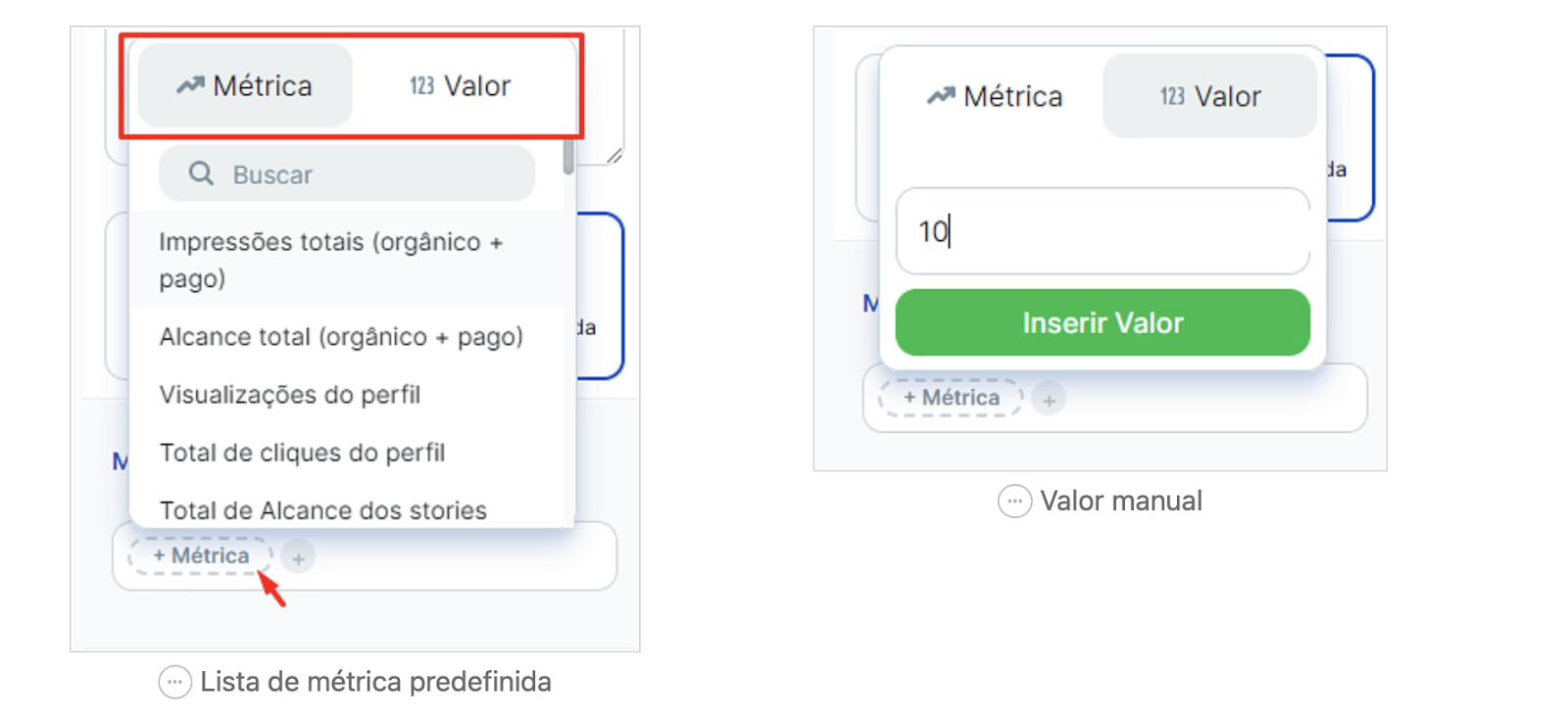This screenshot has width=1568, height=722.
Task: Select the Métrica tab in left popup
Action: click(x=245, y=86)
